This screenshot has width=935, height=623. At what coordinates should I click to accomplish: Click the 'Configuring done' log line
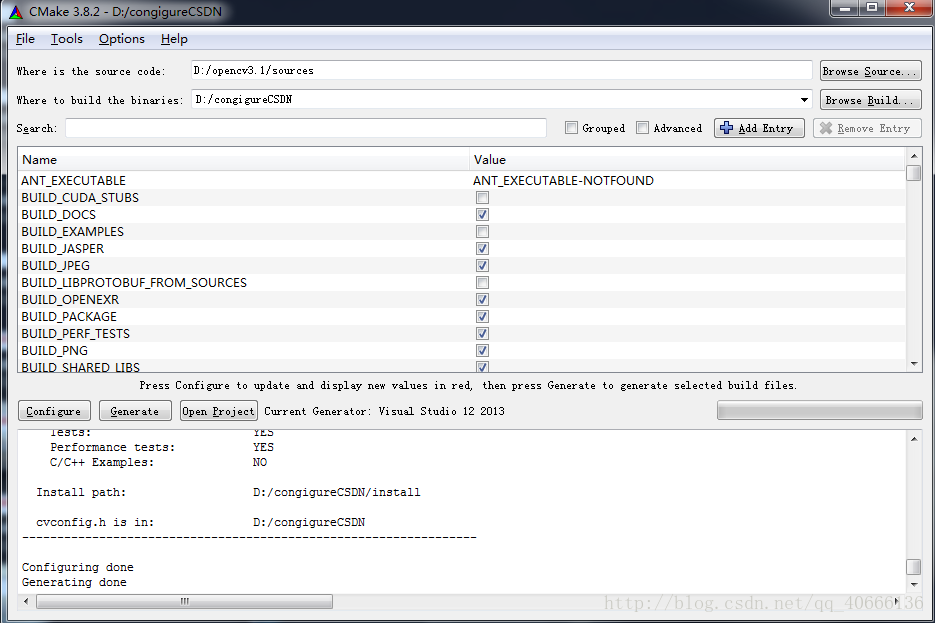point(78,567)
